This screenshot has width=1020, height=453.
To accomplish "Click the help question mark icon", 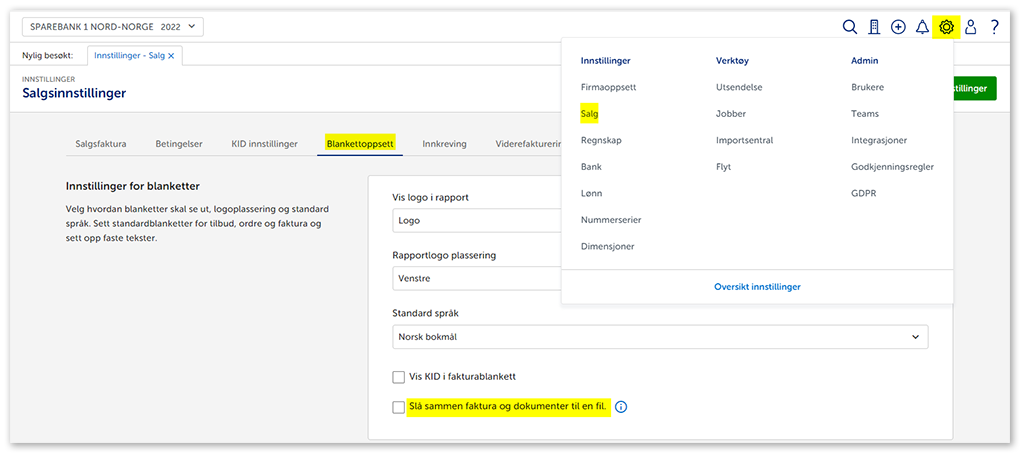I will pyautogui.click(x=994, y=27).
